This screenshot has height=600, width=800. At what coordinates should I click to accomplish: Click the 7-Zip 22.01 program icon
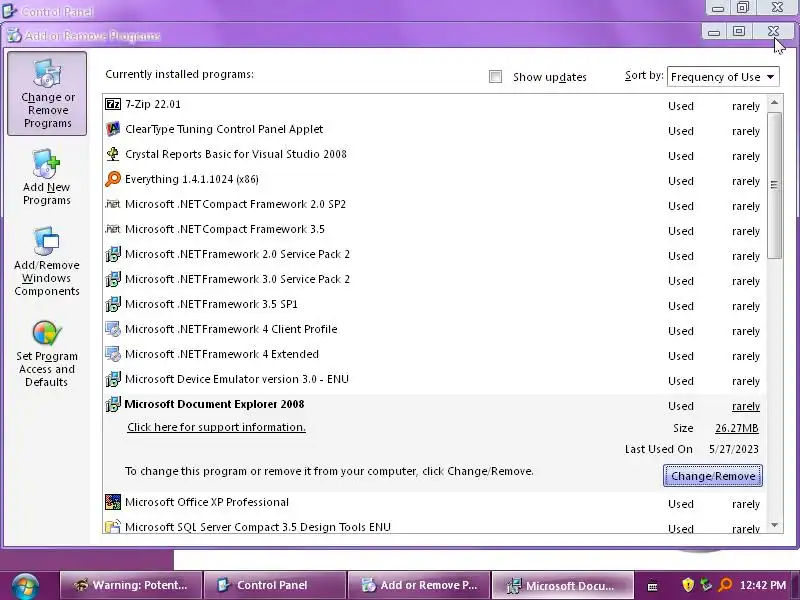point(113,104)
